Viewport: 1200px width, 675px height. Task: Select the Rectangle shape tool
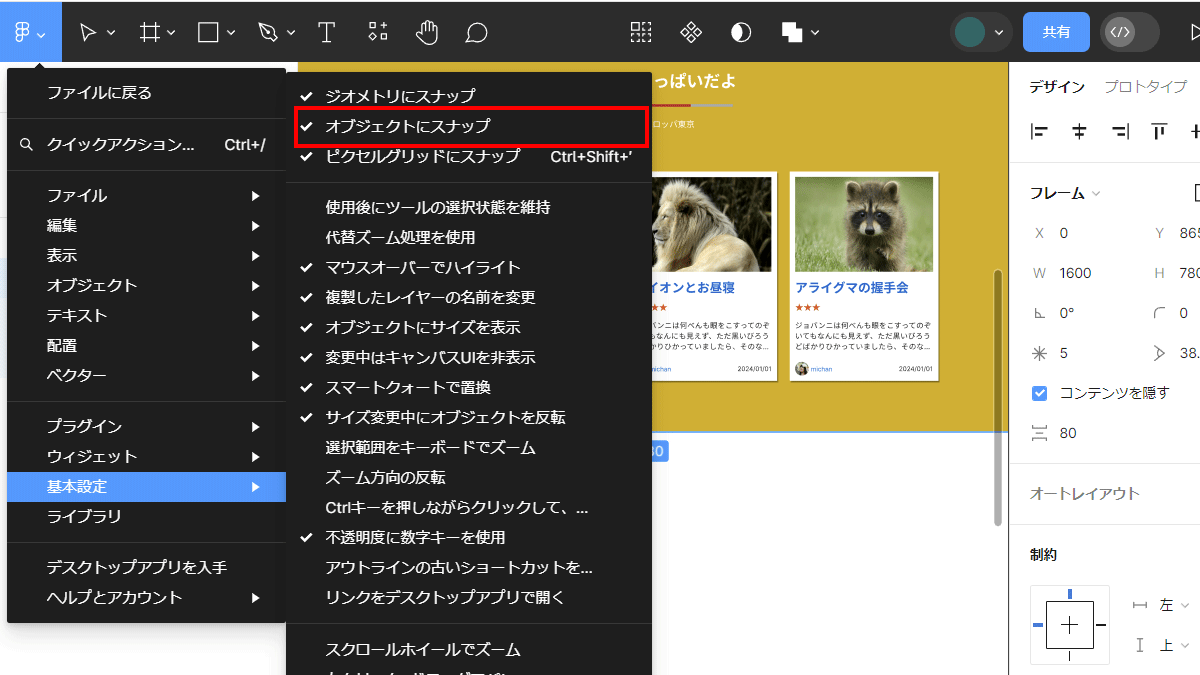point(208,32)
